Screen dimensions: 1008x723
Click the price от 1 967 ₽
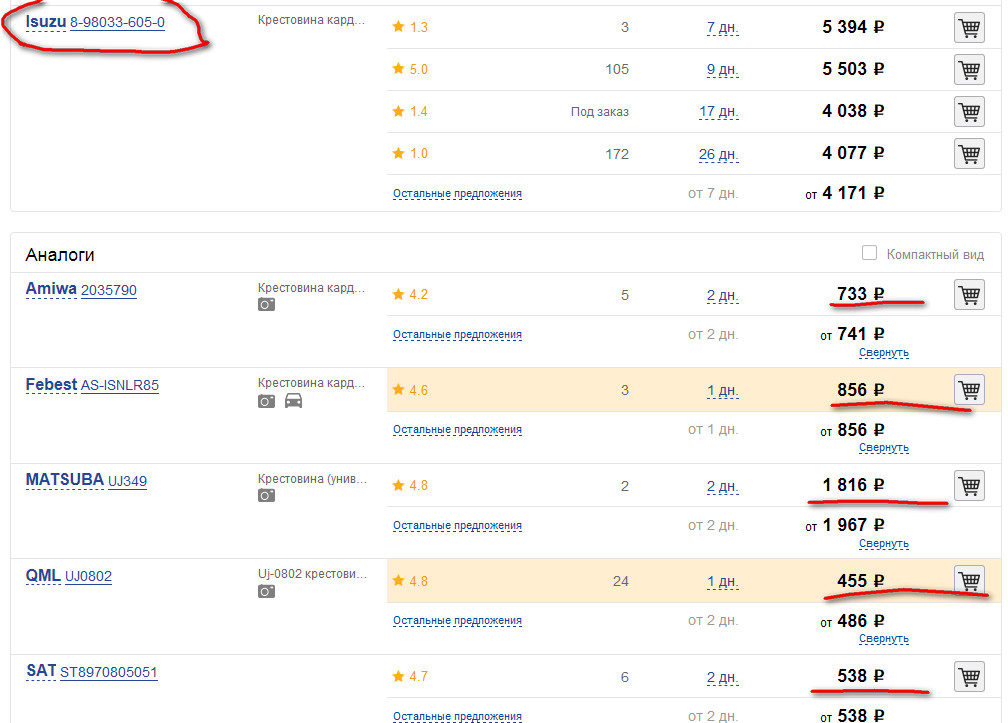[845, 525]
